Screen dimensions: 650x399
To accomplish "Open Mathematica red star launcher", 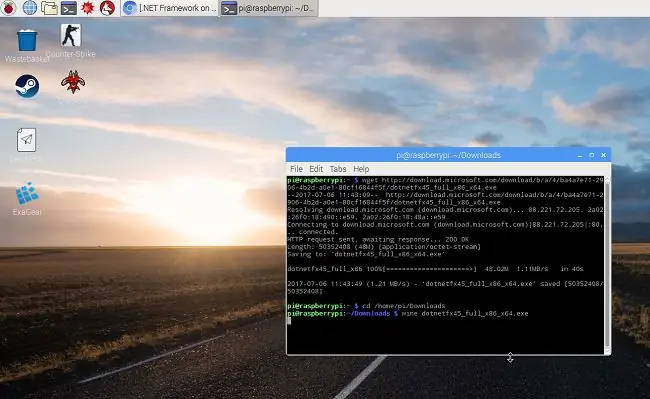I will 87,7.
